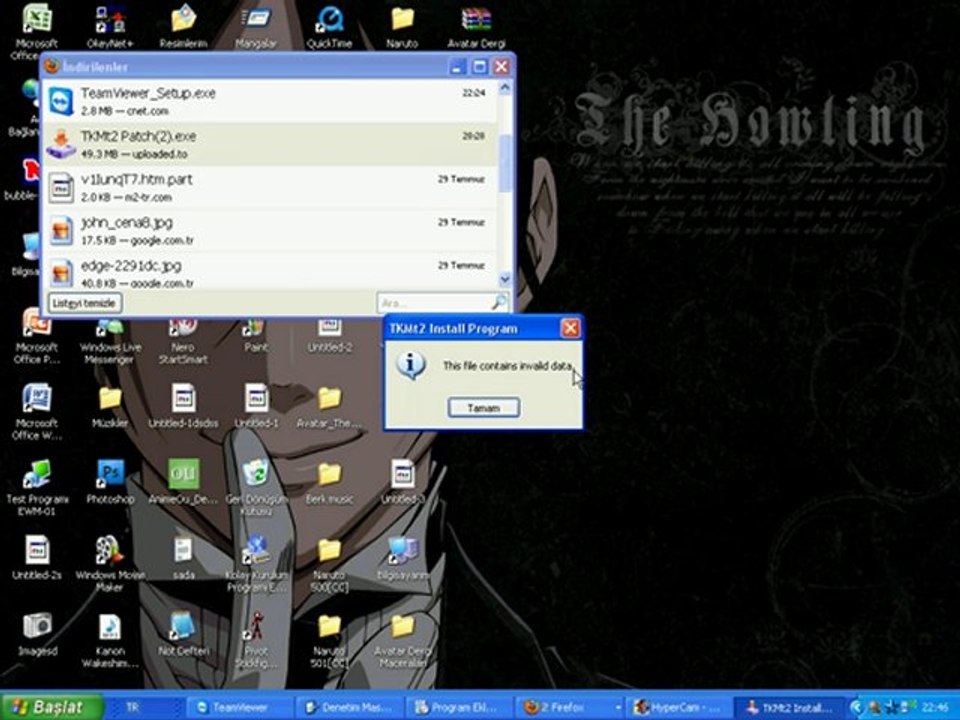Screen dimensions: 960x720
Task: Select v1lunqT7.htm.part download row
Action: [x=269, y=188]
